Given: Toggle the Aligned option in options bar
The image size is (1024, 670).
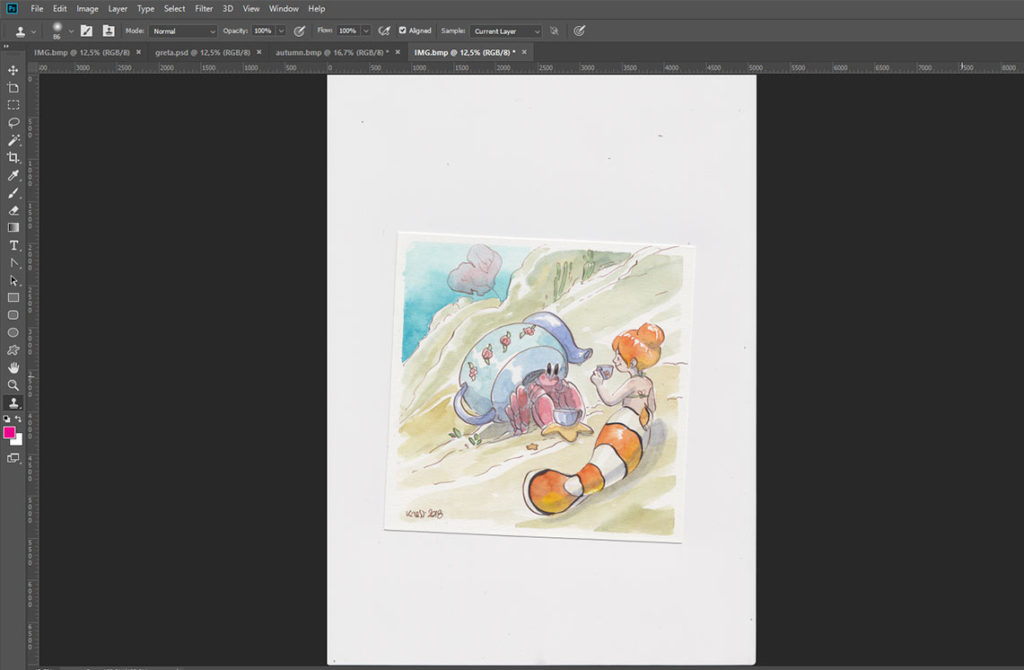Looking at the screenshot, I should (403, 30).
